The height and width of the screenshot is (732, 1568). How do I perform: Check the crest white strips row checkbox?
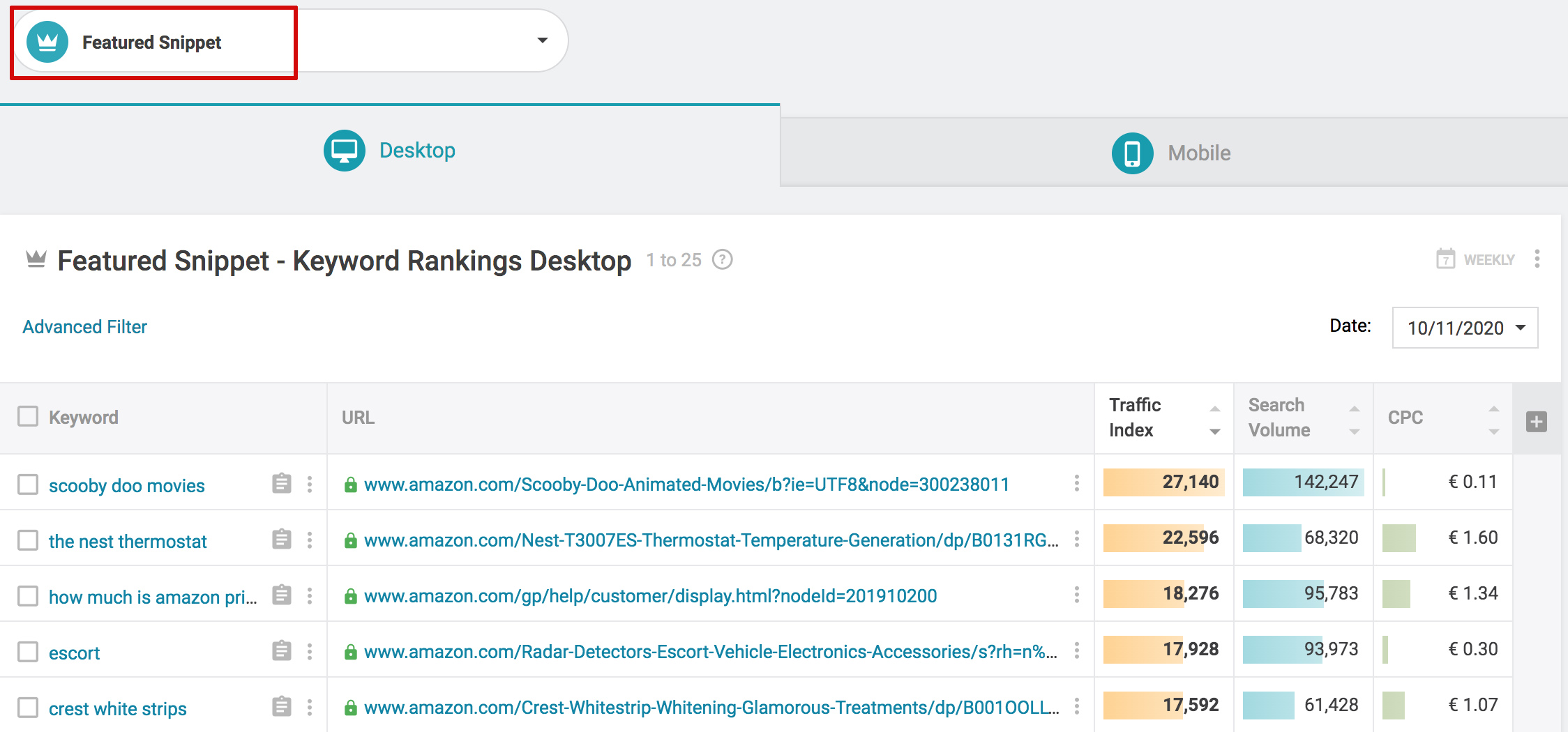pos(28,708)
